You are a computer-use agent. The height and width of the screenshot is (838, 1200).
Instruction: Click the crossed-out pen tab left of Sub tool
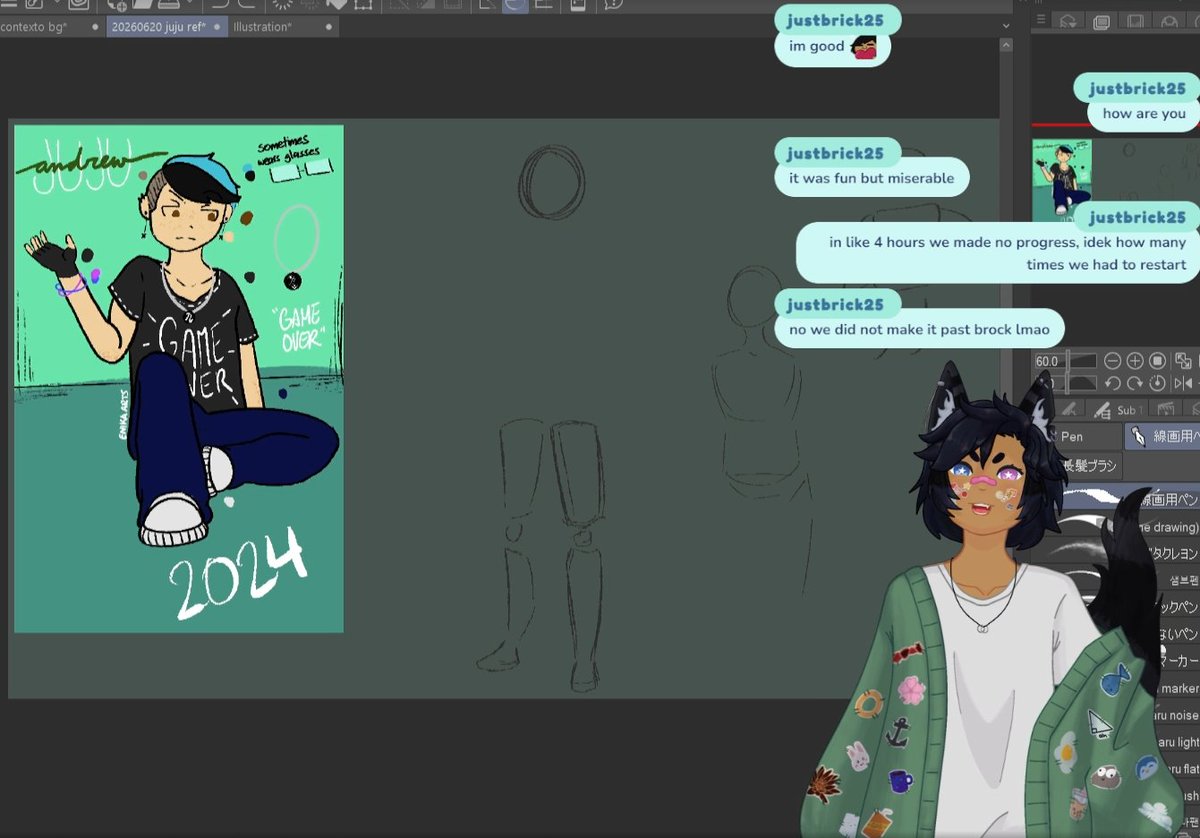tap(1069, 409)
